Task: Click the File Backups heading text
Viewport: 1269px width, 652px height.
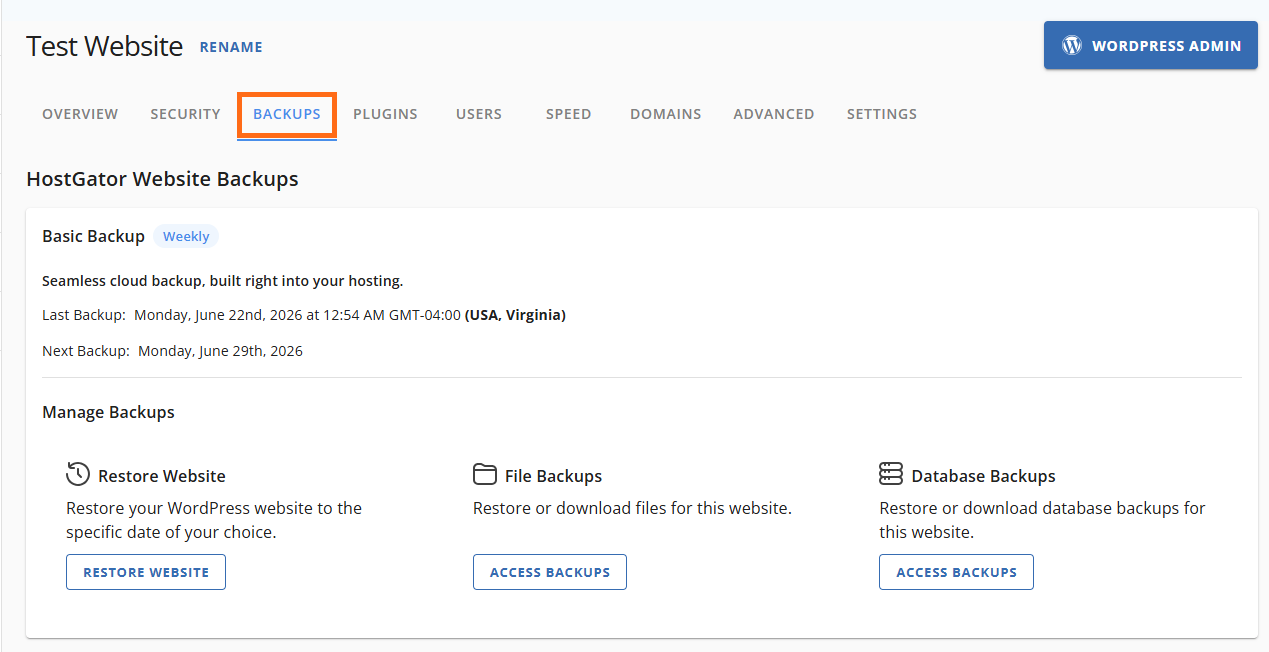Action: 553,476
